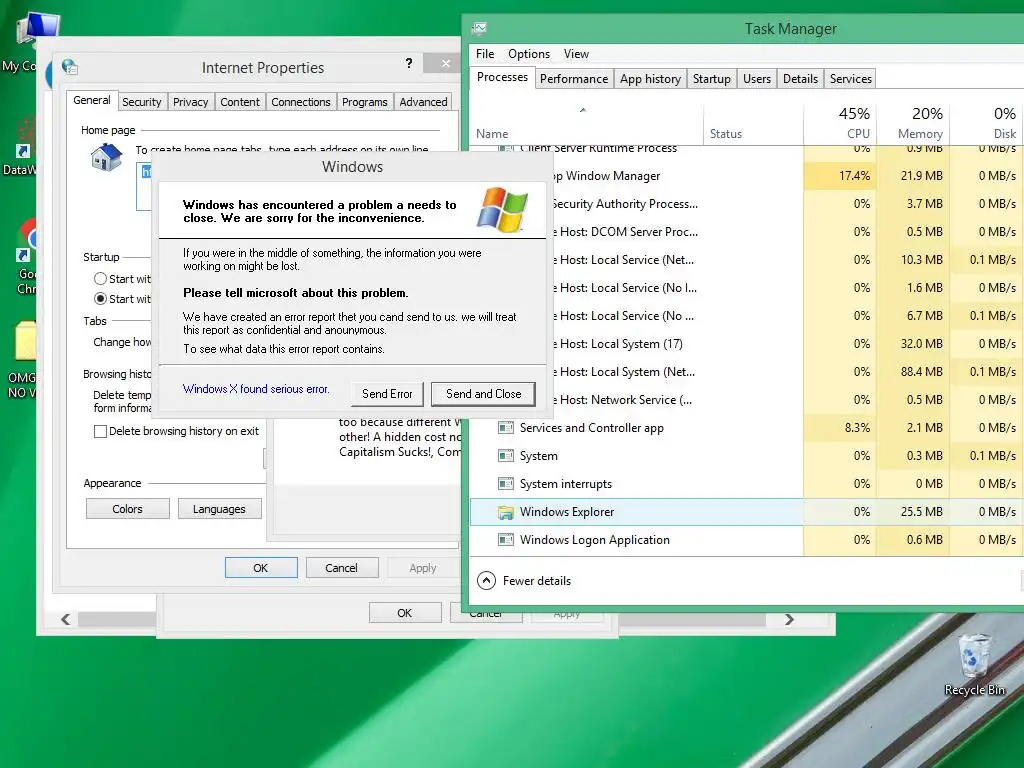Open the File menu in Task Manager
Viewport: 1024px width, 768px height.
click(x=485, y=54)
